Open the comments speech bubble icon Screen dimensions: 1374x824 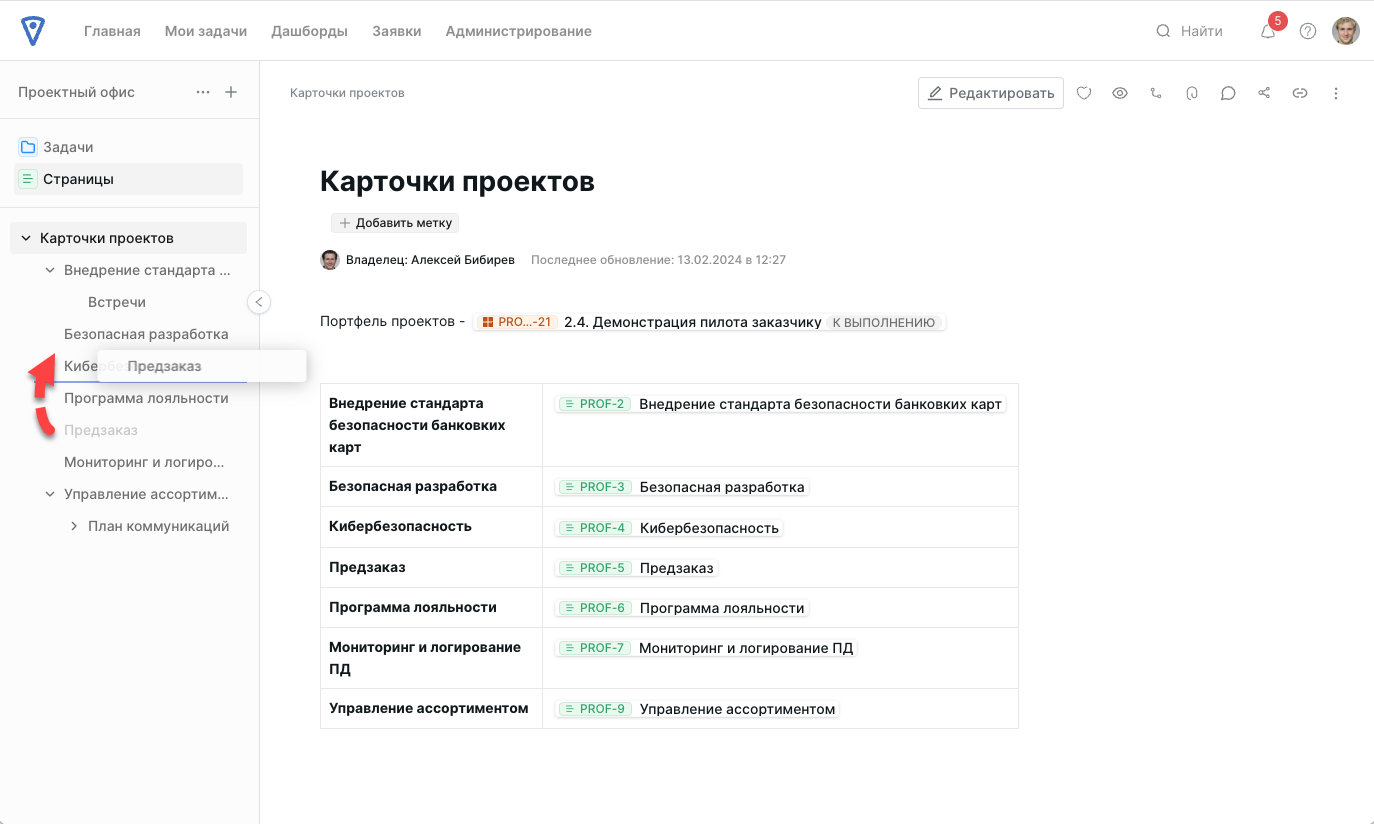pyautogui.click(x=1228, y=93)
